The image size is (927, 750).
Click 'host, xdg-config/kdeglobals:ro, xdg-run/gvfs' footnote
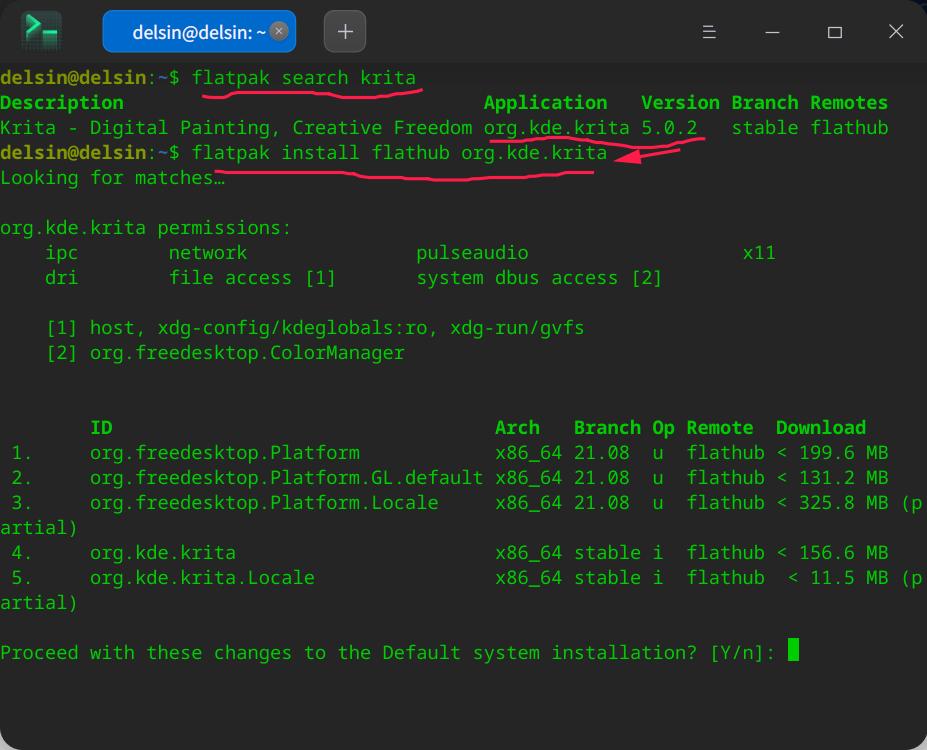[x=337, y=328]
